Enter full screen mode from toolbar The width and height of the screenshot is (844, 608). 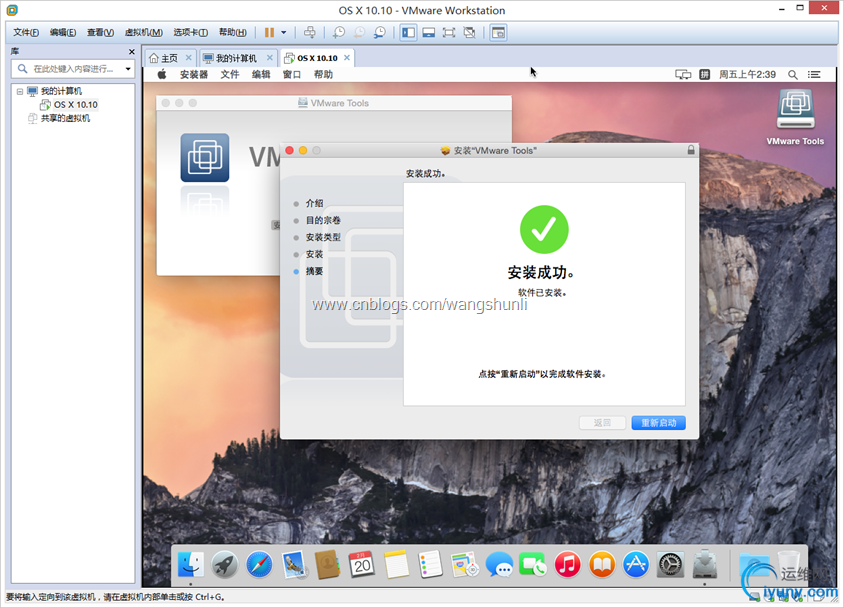pyautogui.click(x=448, y=33)
